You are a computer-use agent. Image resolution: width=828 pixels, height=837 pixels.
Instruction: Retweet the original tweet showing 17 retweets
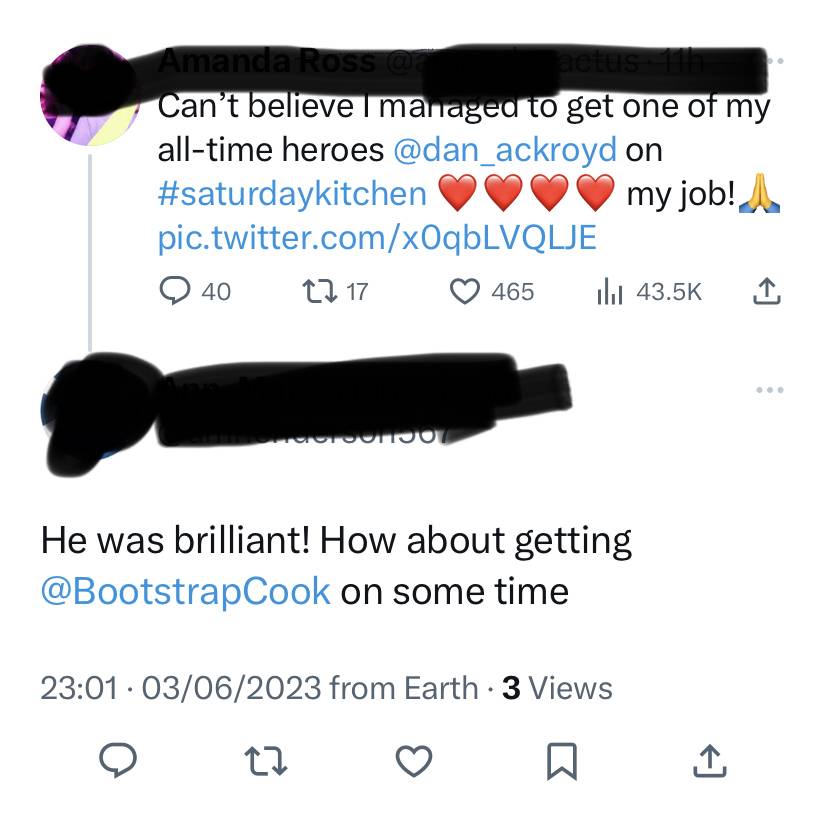coord(335,291)
